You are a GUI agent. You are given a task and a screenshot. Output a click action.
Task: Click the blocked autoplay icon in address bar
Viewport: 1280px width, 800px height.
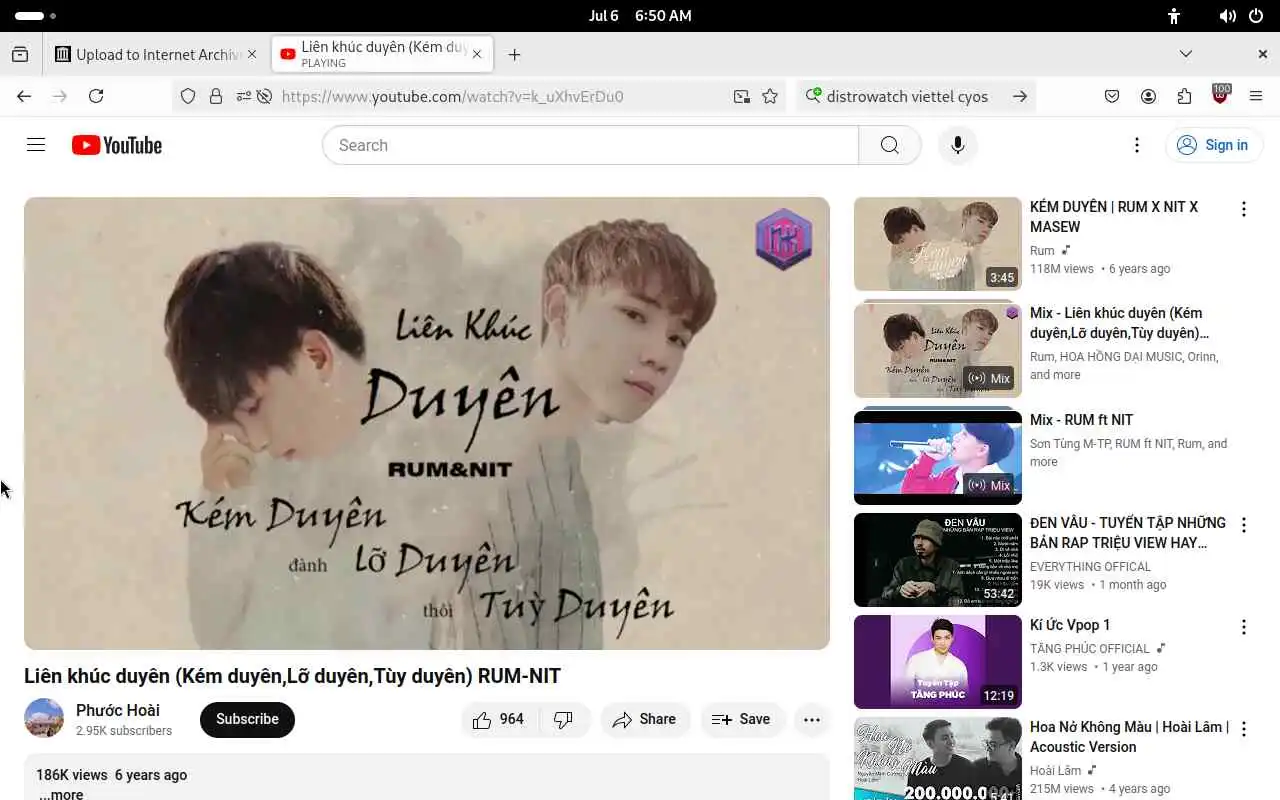click(x=264, y=96)
